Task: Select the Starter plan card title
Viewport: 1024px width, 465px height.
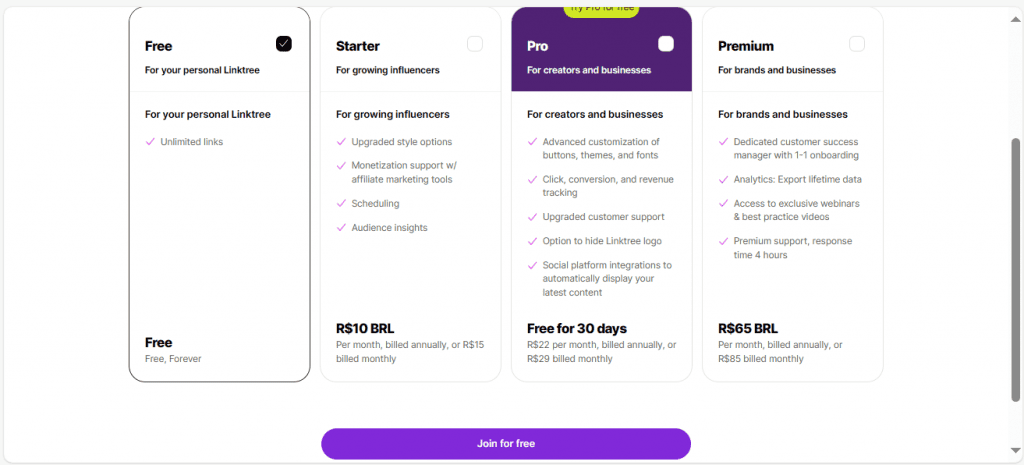Action: tap(358, 46)
